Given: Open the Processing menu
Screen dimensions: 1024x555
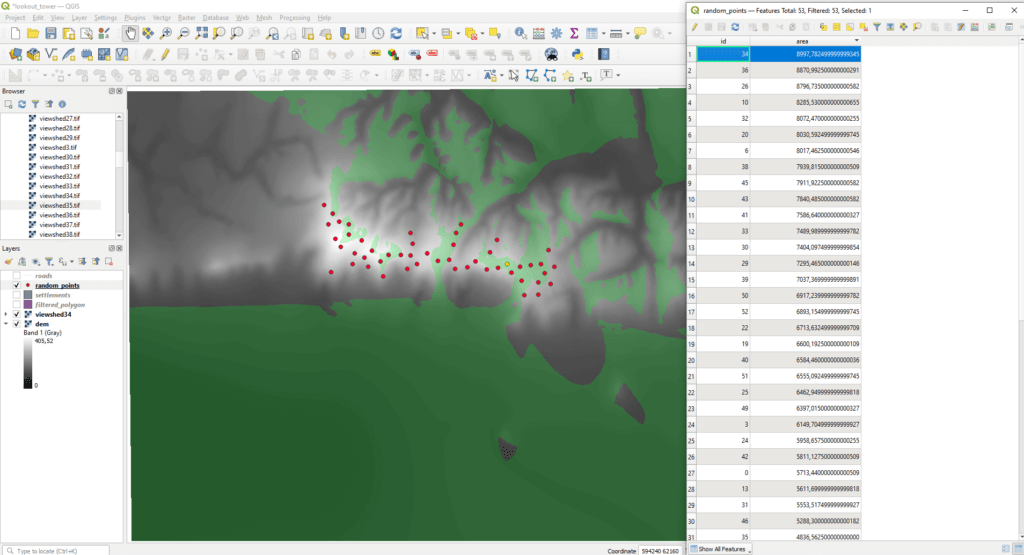Looking at the screenshot, I should pyautogui.click(x=295, y=18).
